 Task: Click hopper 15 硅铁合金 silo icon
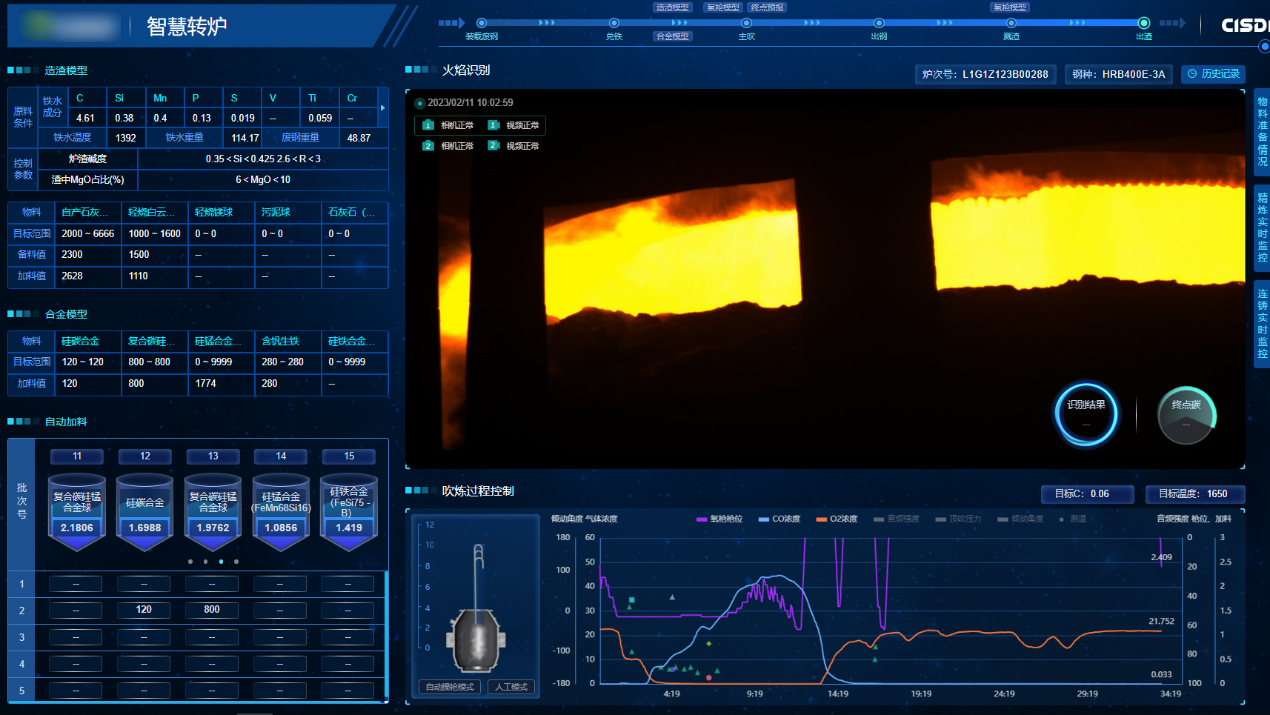[349, 511]
